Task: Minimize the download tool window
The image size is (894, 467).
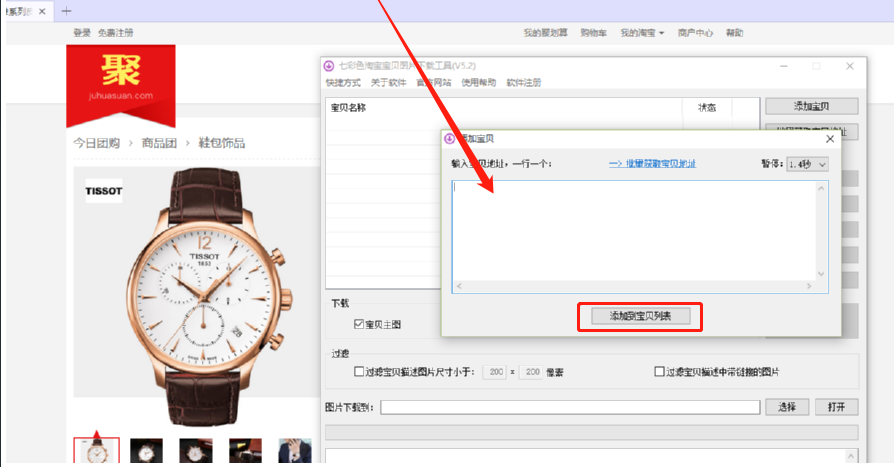Action: pyautogui.click(x=784, y=66)
